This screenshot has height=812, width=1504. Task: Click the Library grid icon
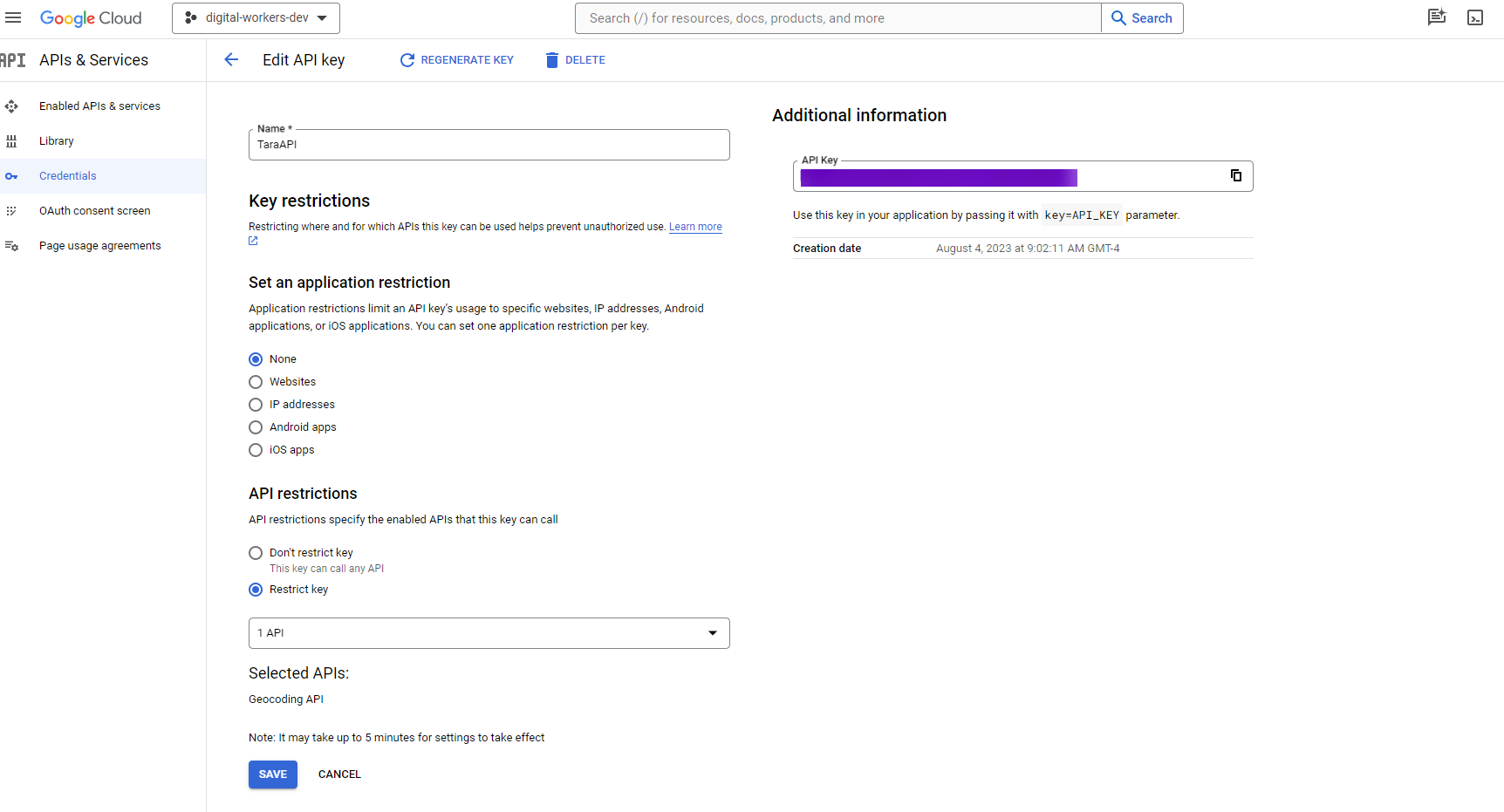click(11, 141)
